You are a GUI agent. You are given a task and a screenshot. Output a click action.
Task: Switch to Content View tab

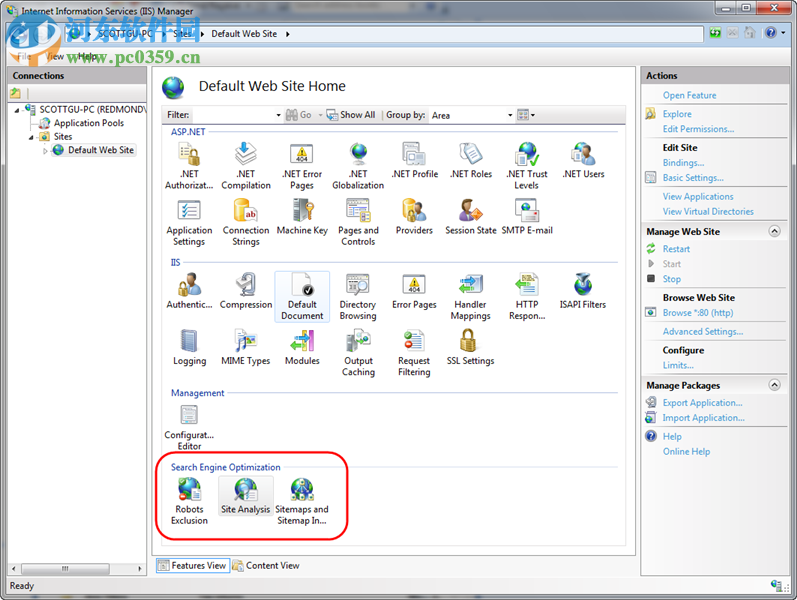coord(266,565)
